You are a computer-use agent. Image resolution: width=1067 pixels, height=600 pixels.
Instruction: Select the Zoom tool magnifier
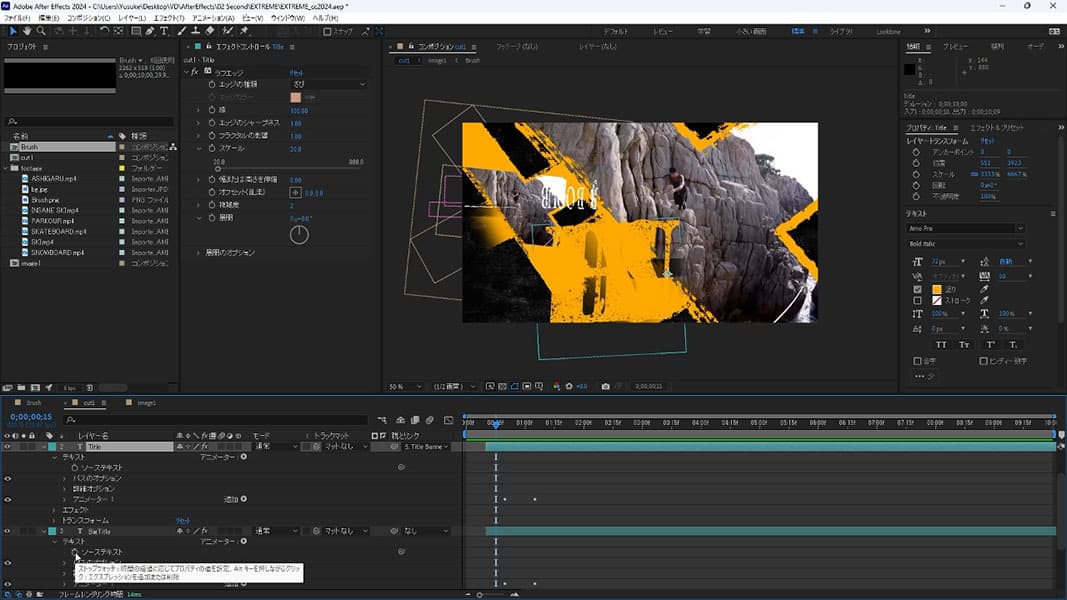click(x=42, y=31)
